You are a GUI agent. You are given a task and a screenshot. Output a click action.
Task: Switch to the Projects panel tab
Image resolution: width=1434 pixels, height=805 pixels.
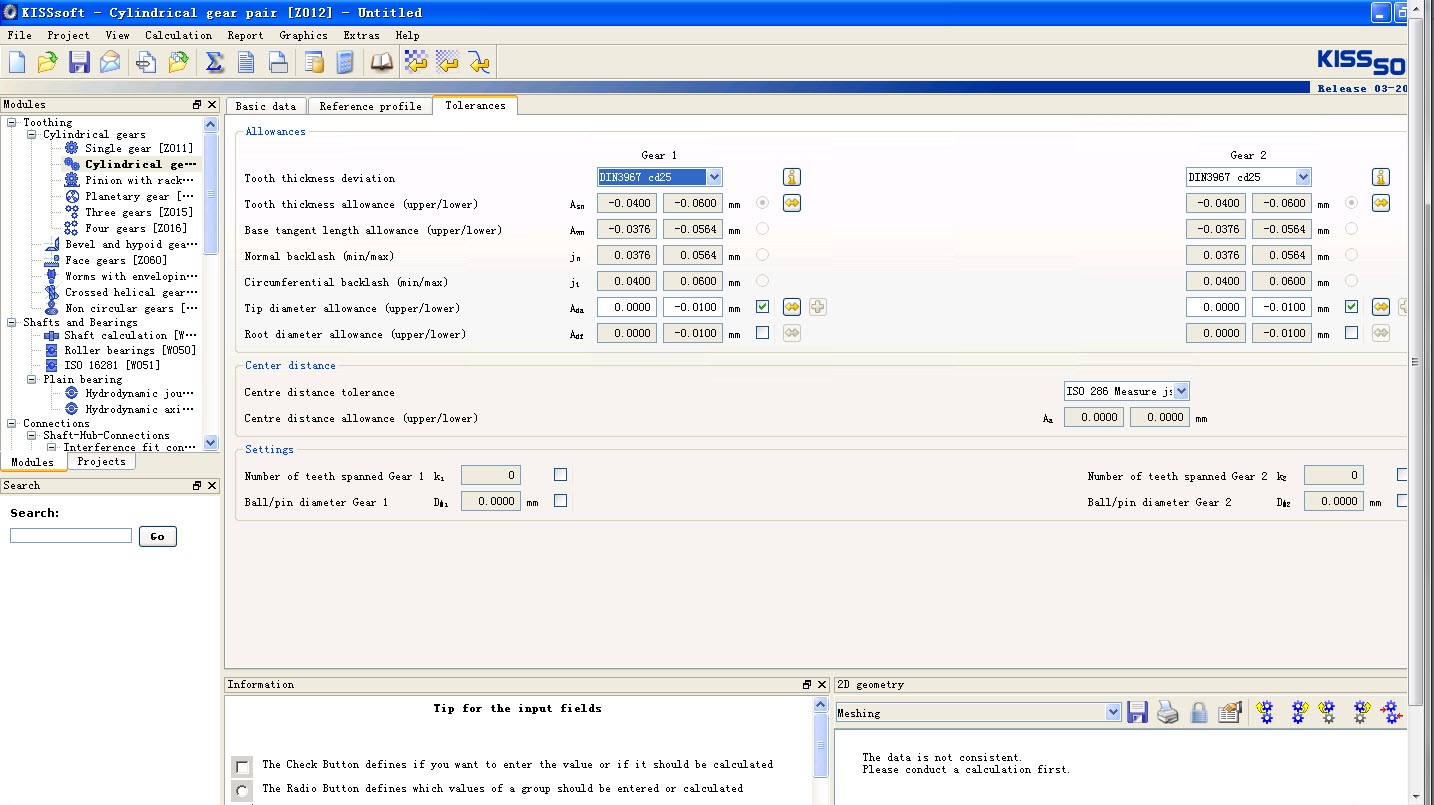(101, 461)
